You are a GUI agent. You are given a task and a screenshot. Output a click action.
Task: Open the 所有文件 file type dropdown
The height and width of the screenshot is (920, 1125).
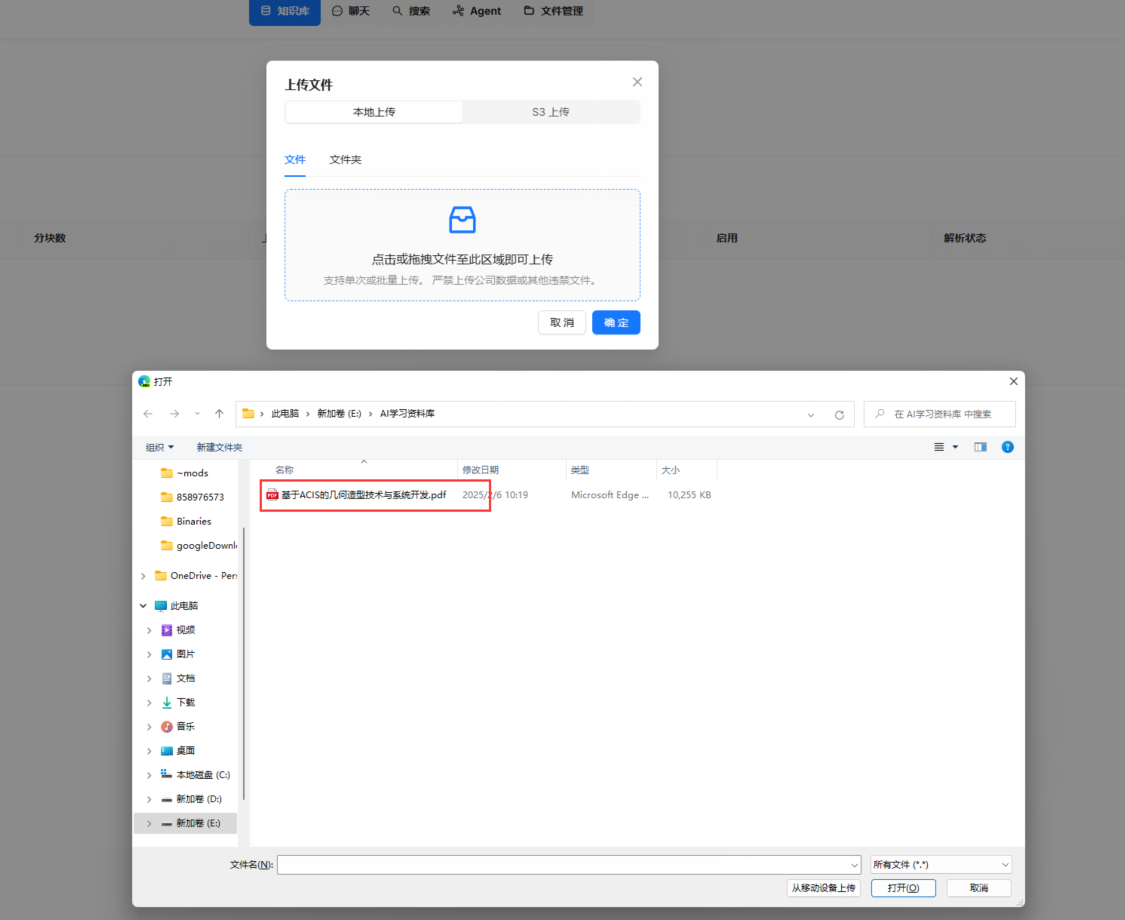pyautogui.click(x=940, y=864)
